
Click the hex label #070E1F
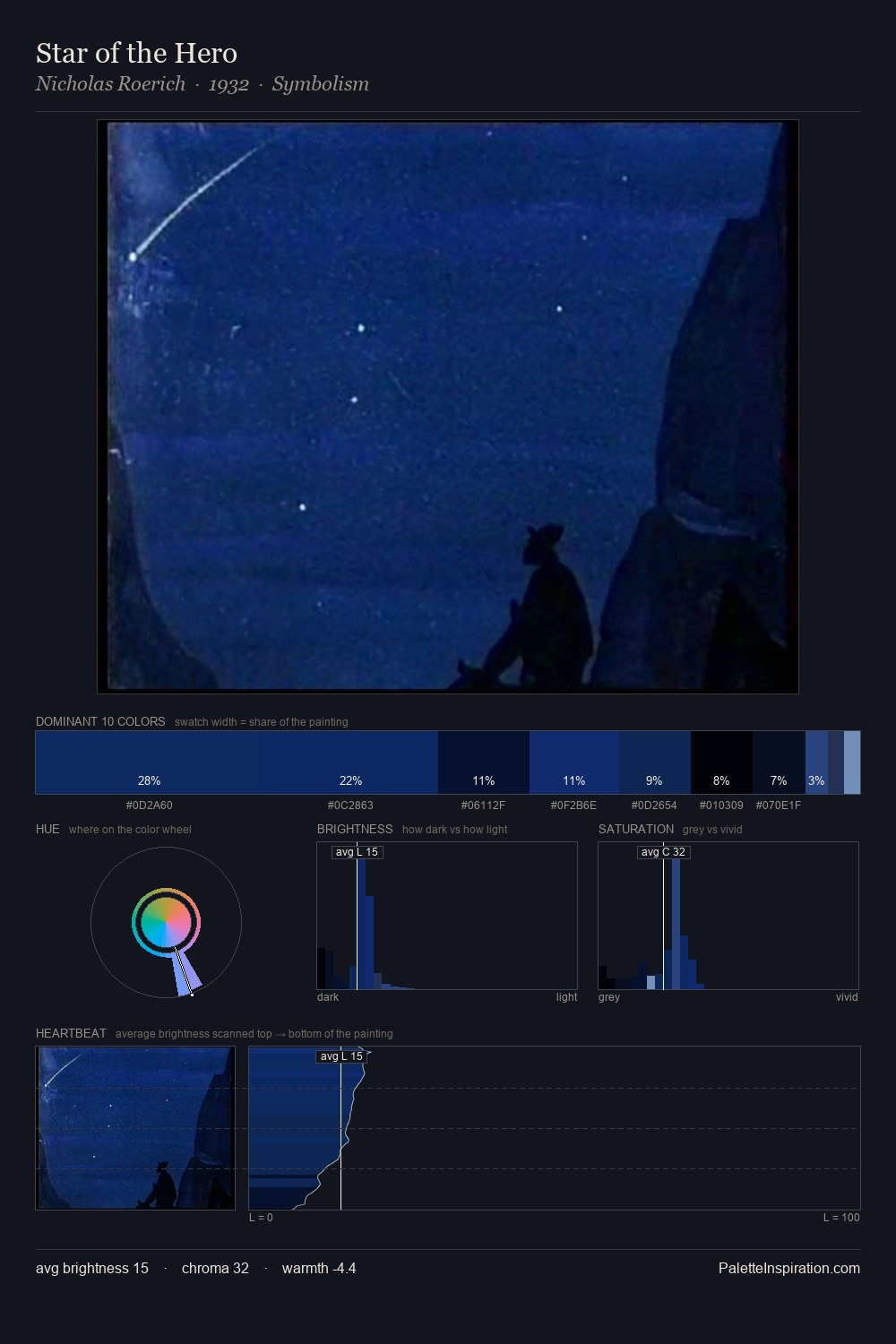tap(779, 806)
